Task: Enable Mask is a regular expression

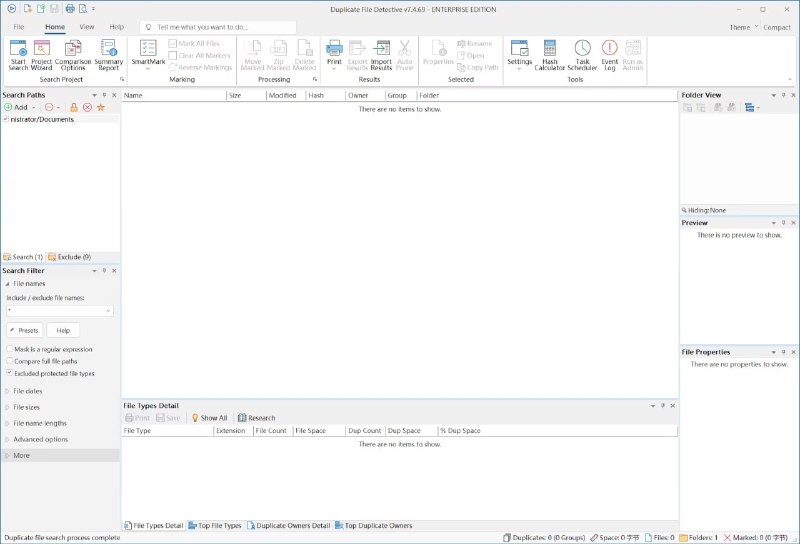Action: (9, 349)
